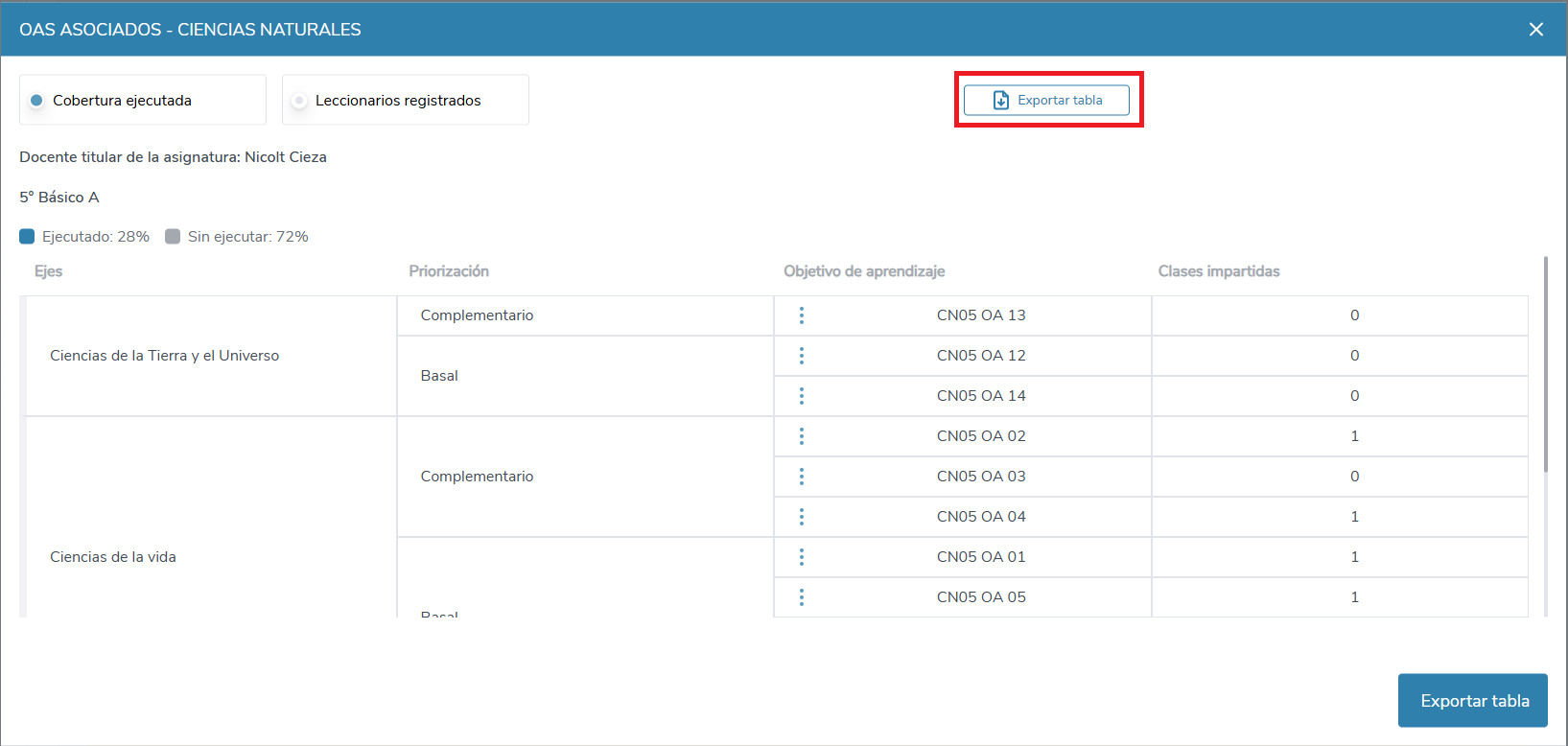Image resolution: width=1568 pixels, height=746 pixels.
Task: Click CN05 OA 13 objective label
Action: pos(981,315)
